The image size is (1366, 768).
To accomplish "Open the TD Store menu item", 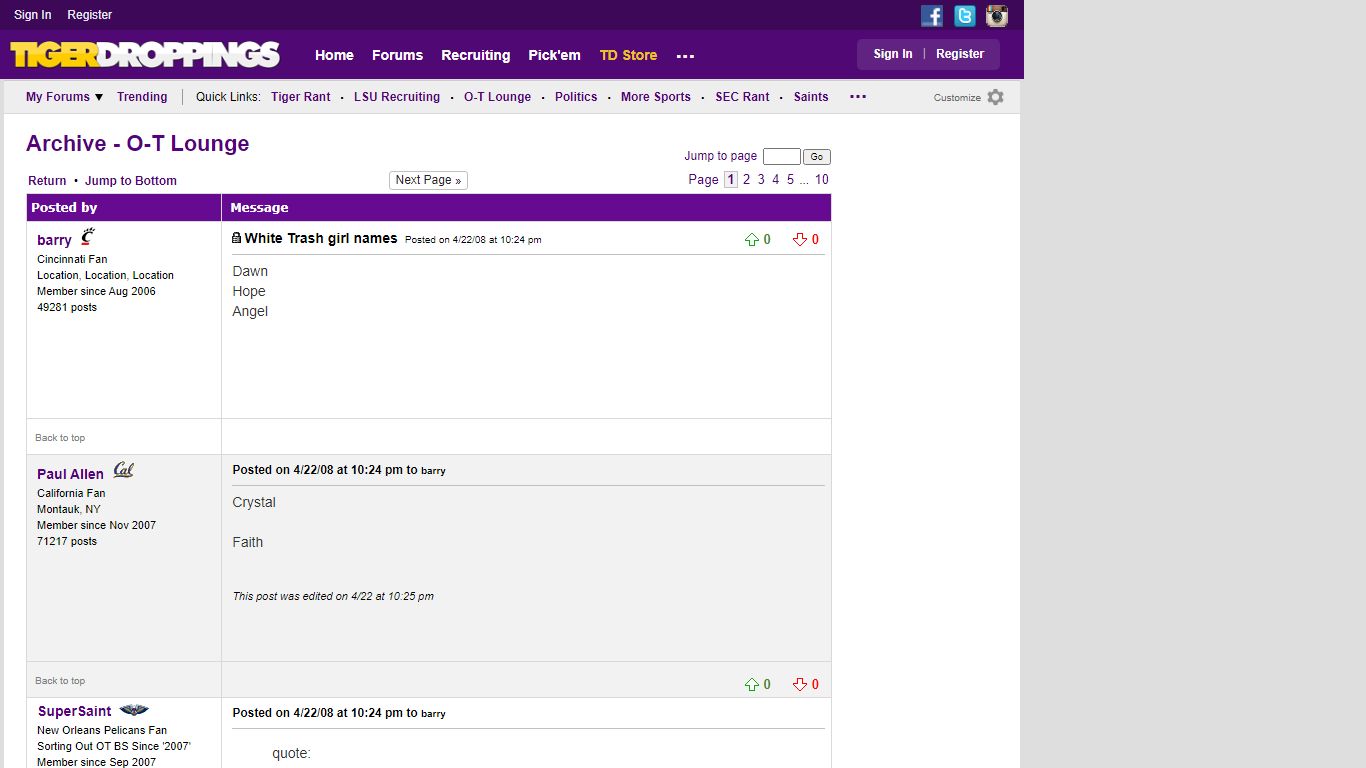I will [628, 55].
